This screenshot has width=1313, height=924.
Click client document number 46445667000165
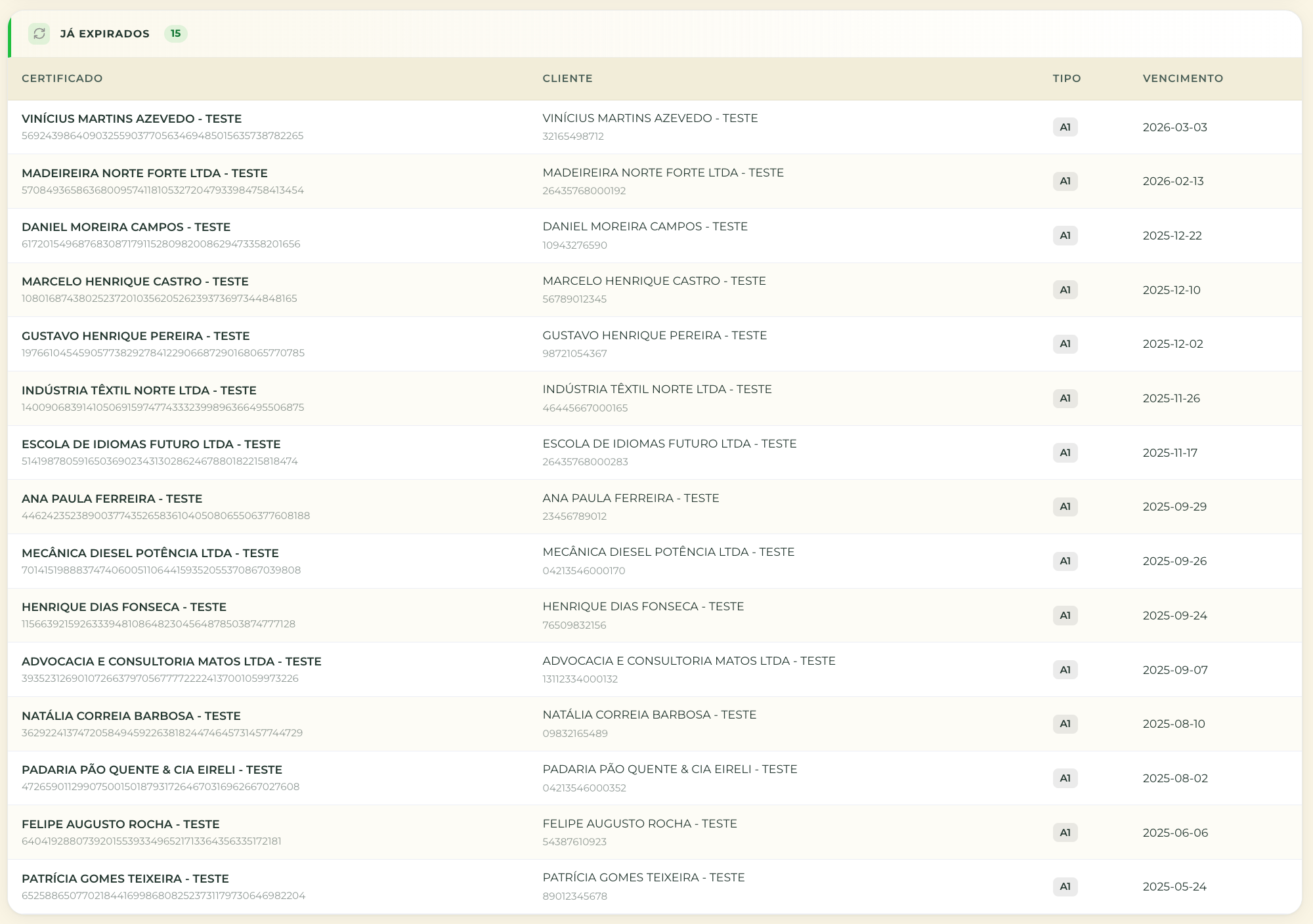[x=585, y=408]
